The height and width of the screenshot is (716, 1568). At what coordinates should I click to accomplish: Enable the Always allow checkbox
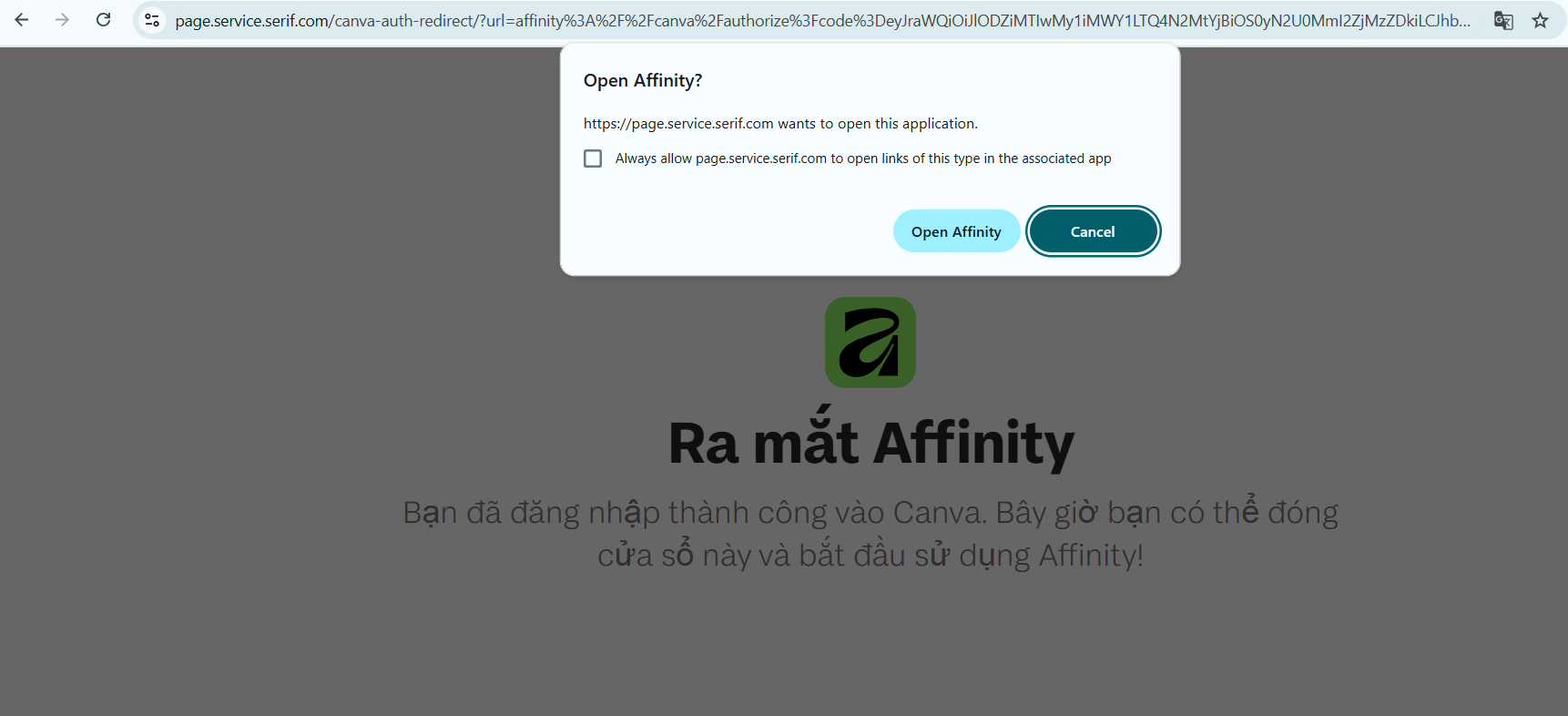pyautogui.click(x=593, y=159)
